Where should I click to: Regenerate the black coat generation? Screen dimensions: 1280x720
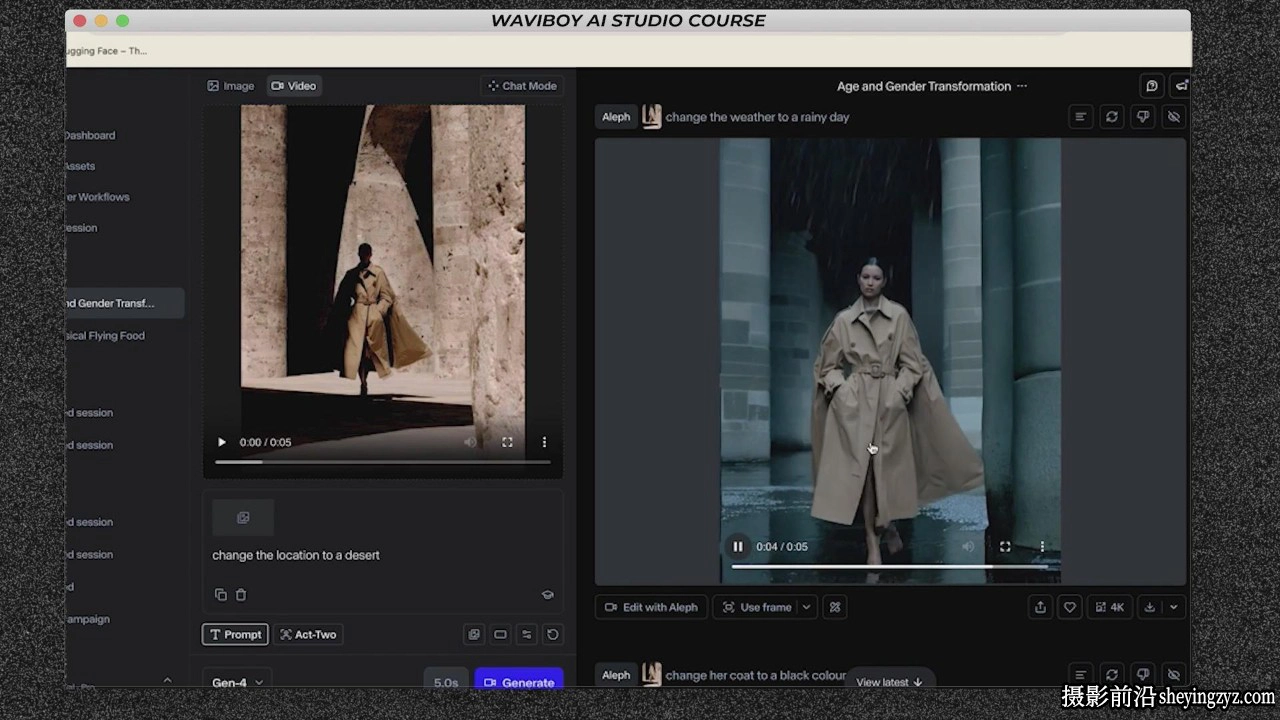[x=1111, y=675]
